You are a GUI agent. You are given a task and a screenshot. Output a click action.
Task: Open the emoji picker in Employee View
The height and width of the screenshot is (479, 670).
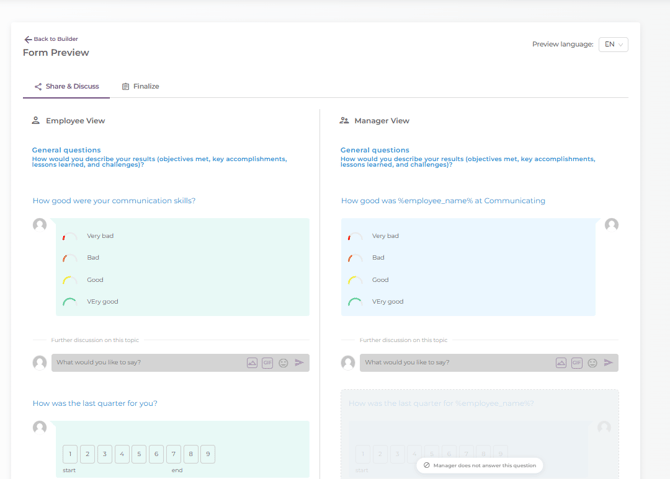(x=284, y=363)
